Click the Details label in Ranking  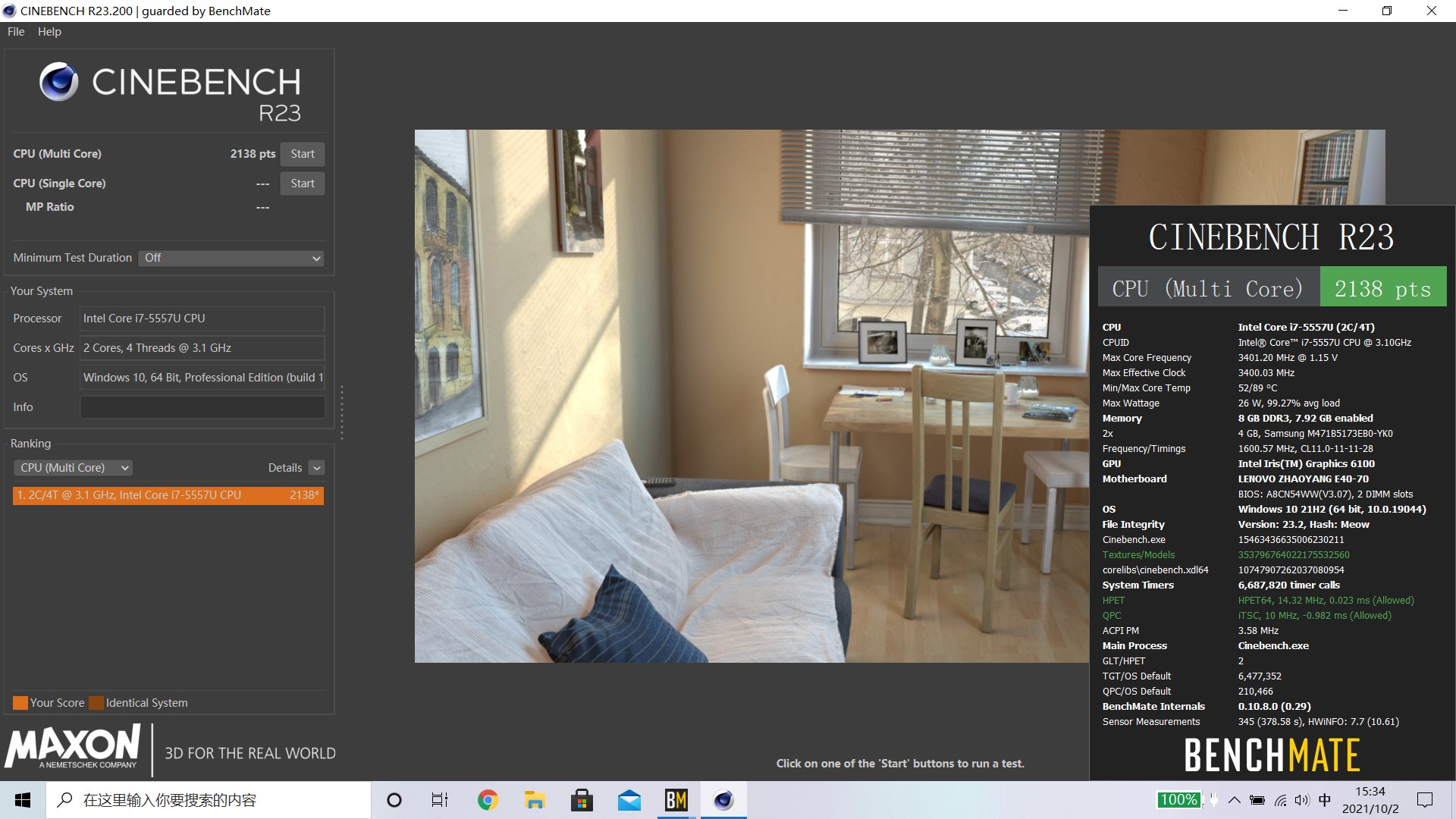(x=284, y=468)
